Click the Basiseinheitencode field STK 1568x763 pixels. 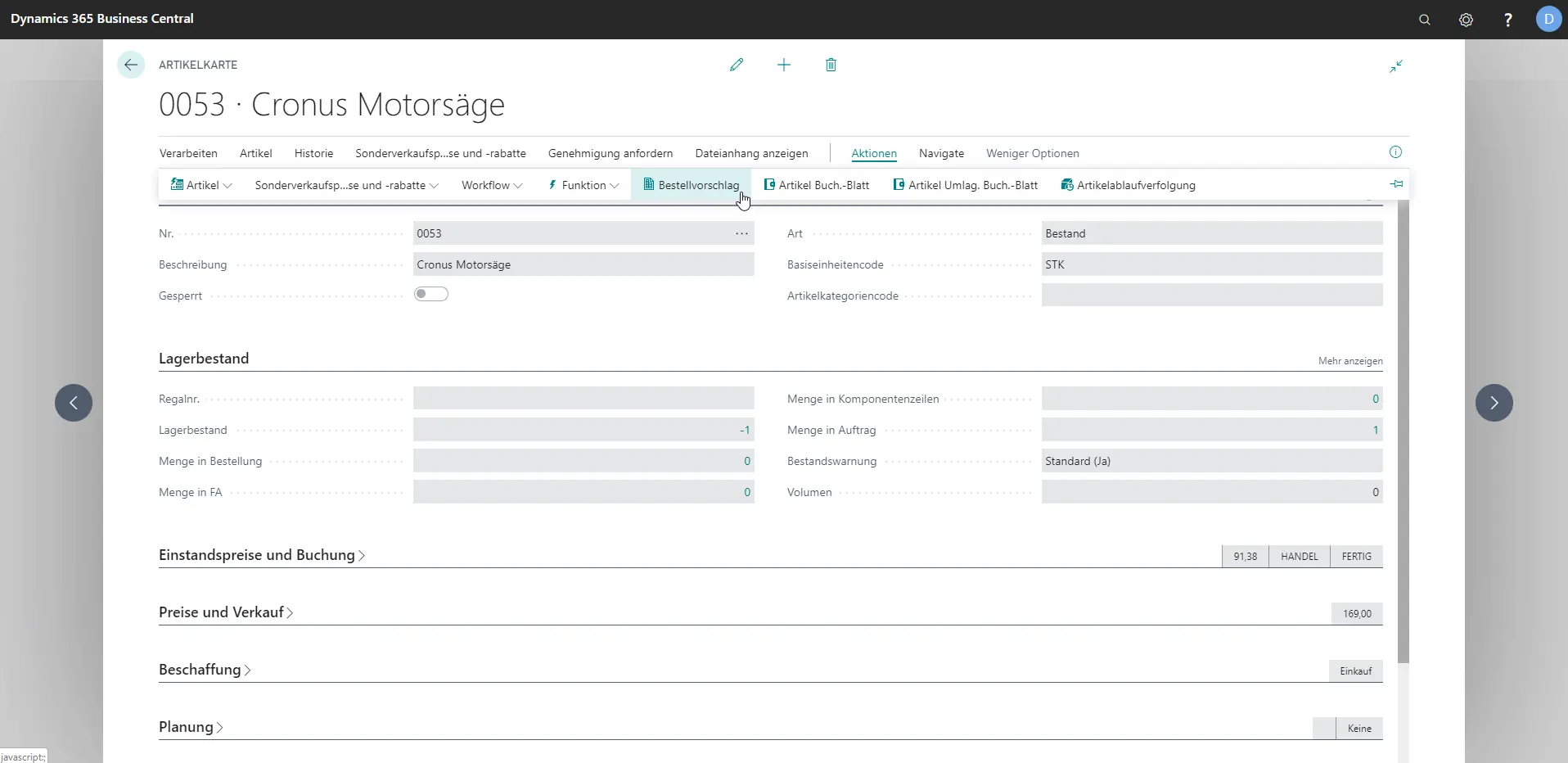point(1212,264)
